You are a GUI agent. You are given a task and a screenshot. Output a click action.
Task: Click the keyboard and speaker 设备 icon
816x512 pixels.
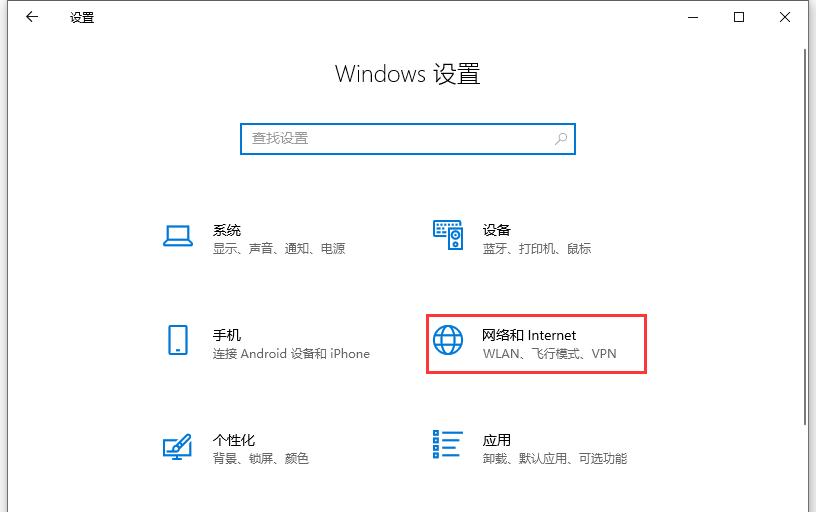coord(448,235)
